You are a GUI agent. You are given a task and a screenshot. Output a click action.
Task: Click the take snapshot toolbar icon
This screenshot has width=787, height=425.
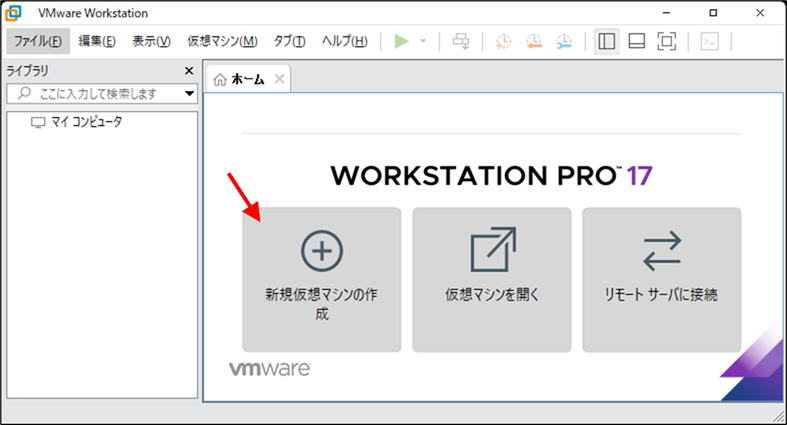(503, 41)
